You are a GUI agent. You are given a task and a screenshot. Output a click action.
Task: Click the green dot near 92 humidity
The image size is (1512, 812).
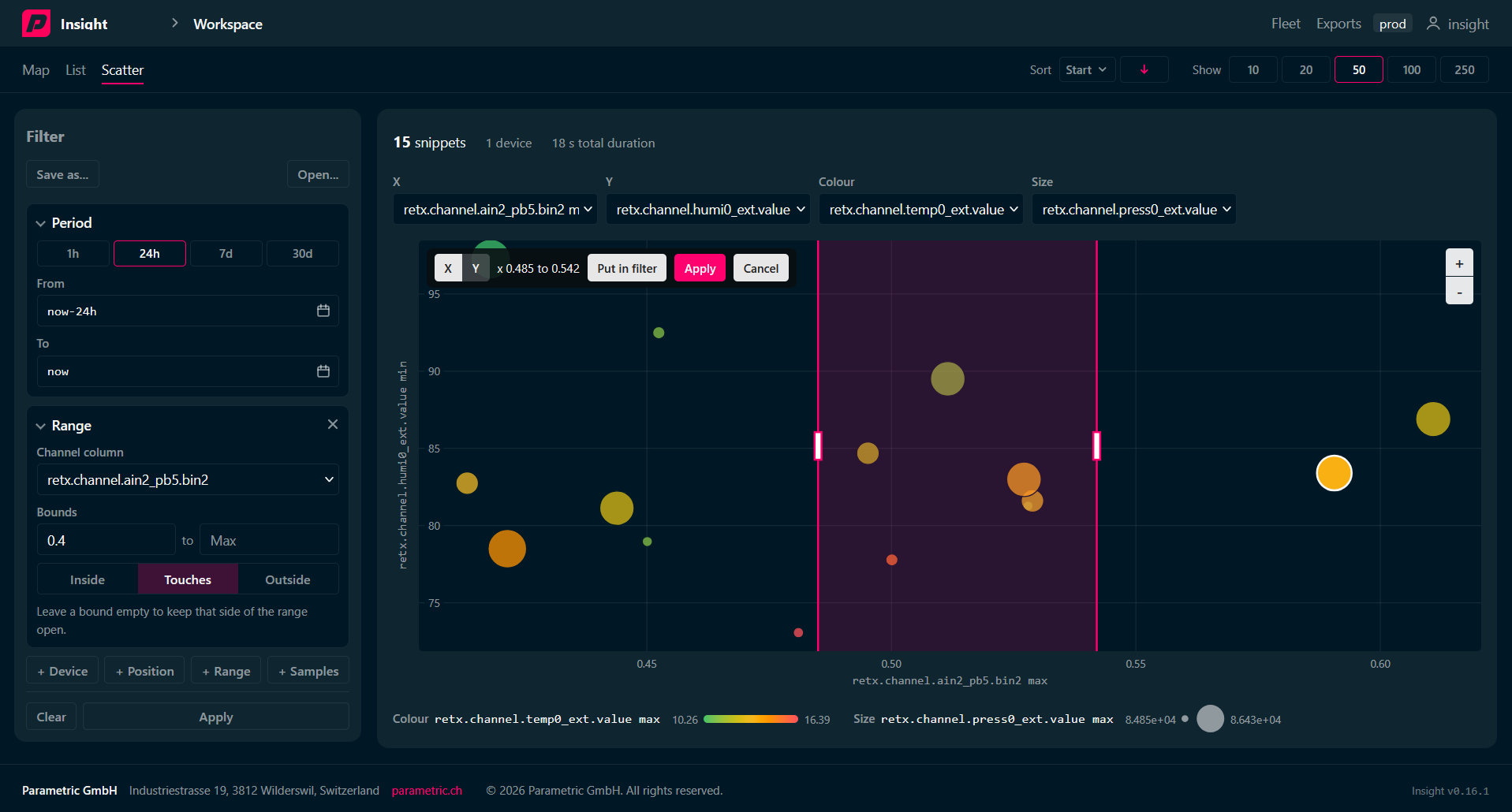pos(659,333)
